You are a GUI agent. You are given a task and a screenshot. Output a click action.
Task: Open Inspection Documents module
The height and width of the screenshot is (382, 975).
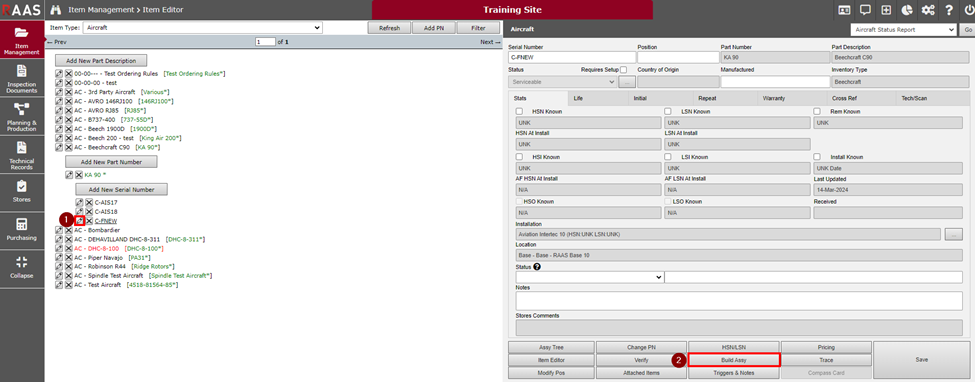click(x=22, y=78)
